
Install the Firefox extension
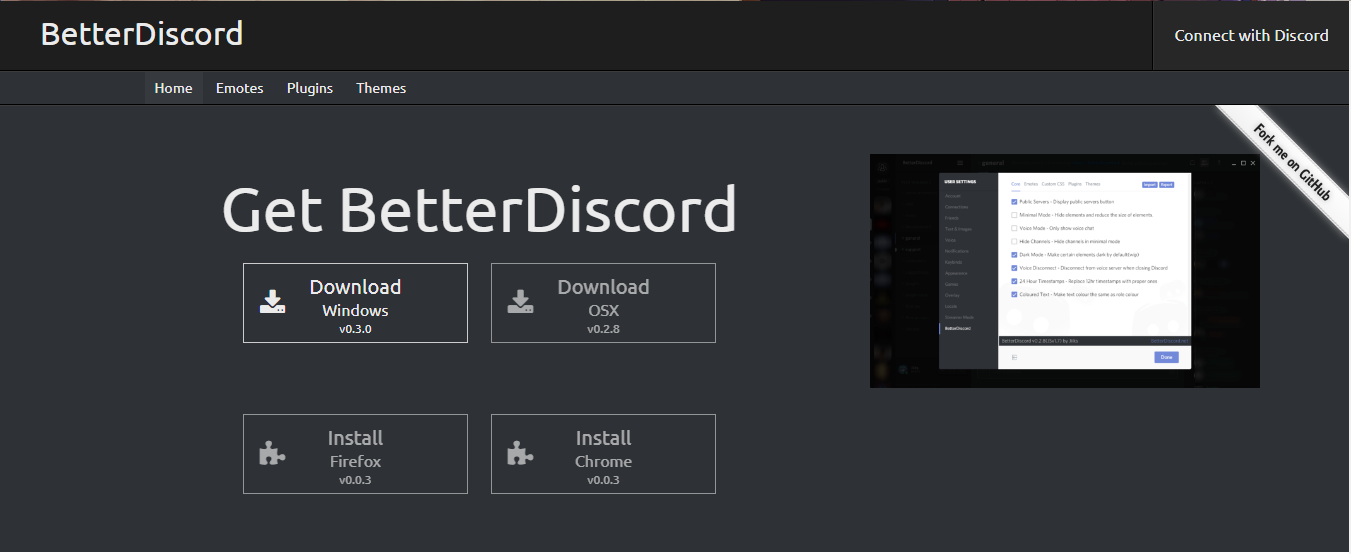click(x=355, y=454)
